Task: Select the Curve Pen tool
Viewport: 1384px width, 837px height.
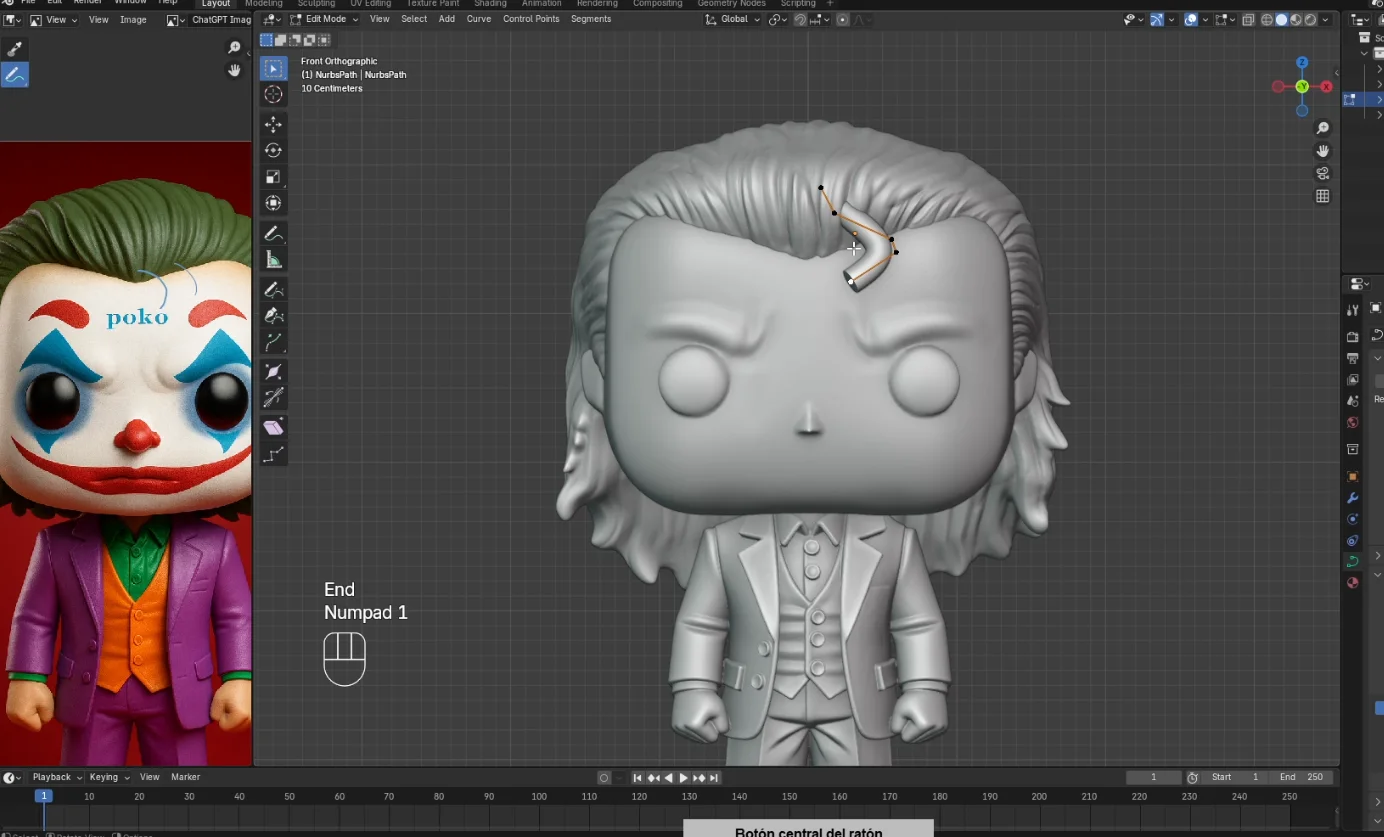Action: click(x=273, y=315)
